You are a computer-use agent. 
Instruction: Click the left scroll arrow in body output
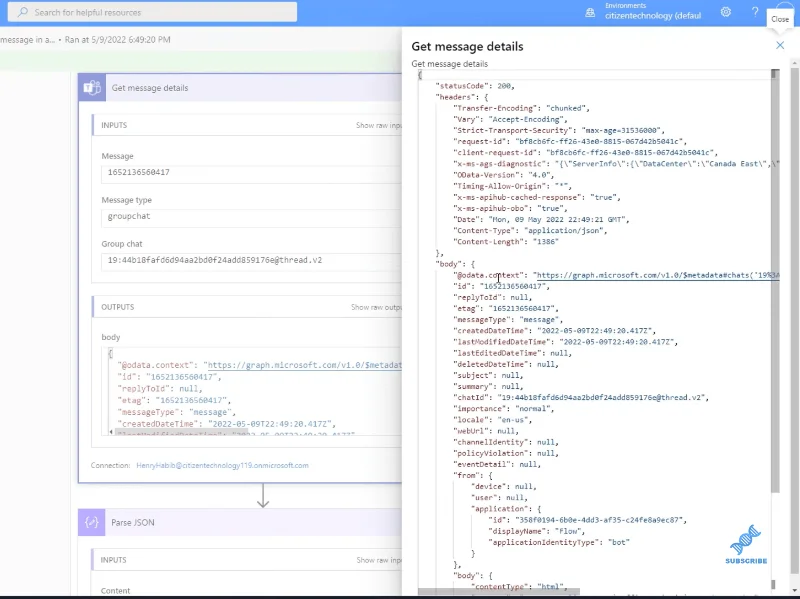tap(111, 432)
